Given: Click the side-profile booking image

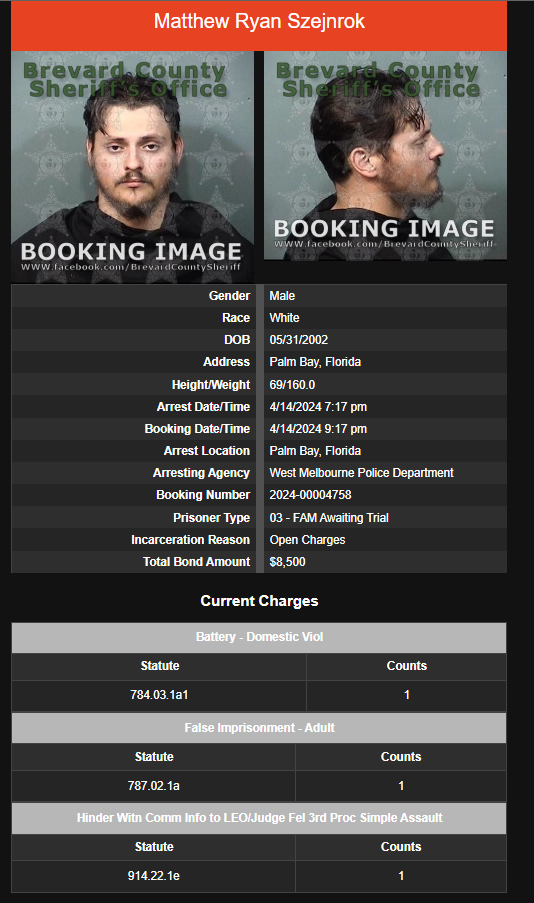Looking at the screenshot, I should 385,155.
